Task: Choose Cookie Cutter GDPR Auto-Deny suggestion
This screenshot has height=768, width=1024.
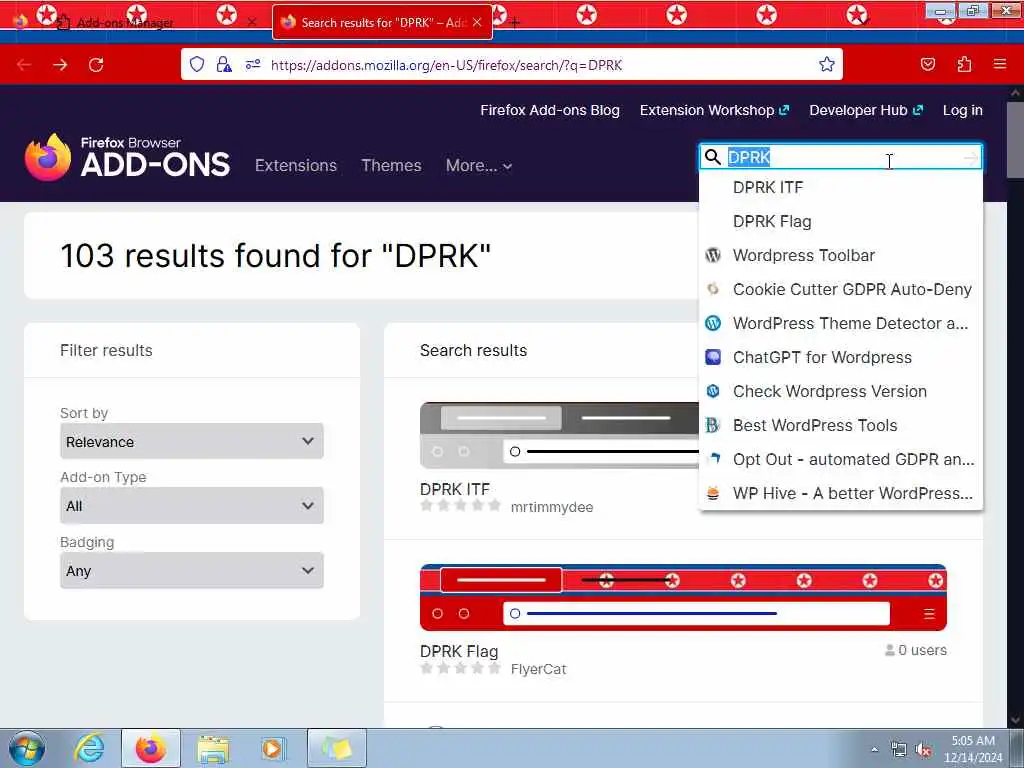Action: pos(840,289)
